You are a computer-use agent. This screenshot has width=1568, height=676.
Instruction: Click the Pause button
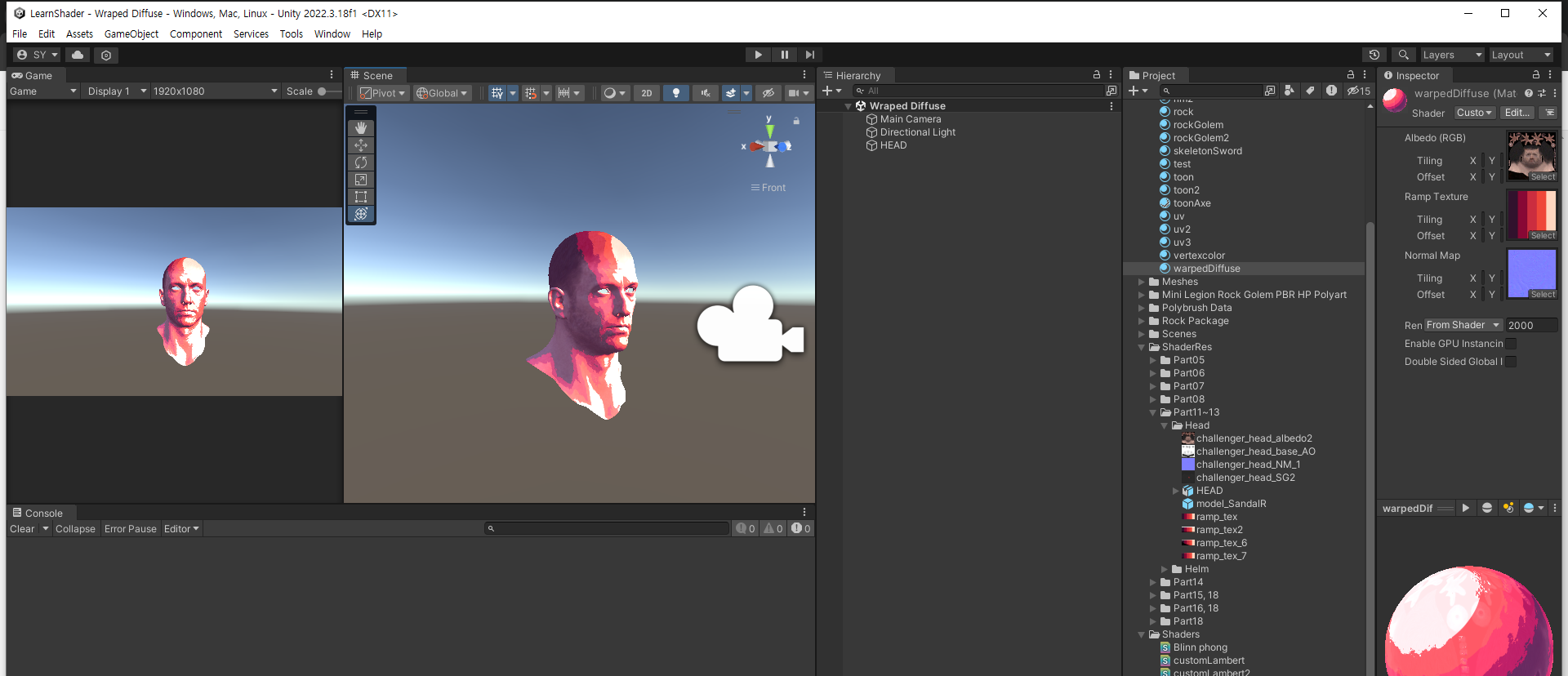784,55
